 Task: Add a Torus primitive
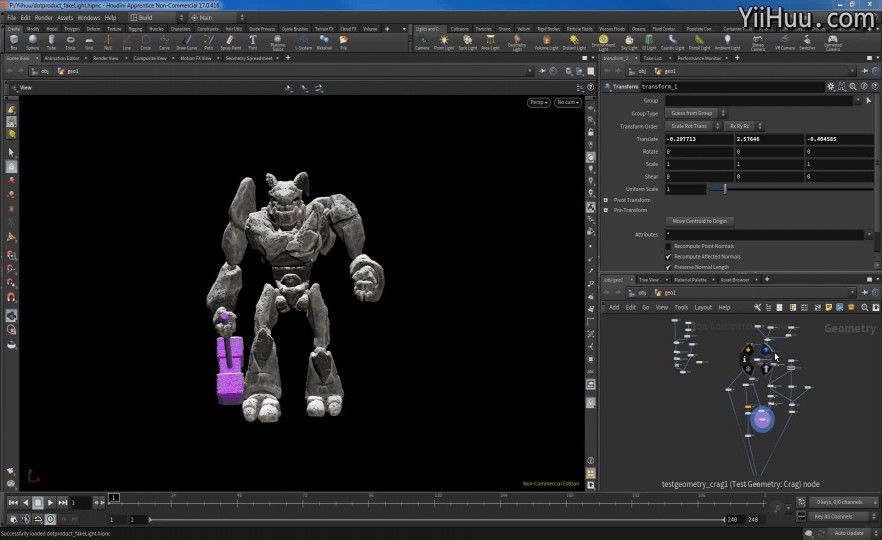pyautogui.click(x=70, y=42)
